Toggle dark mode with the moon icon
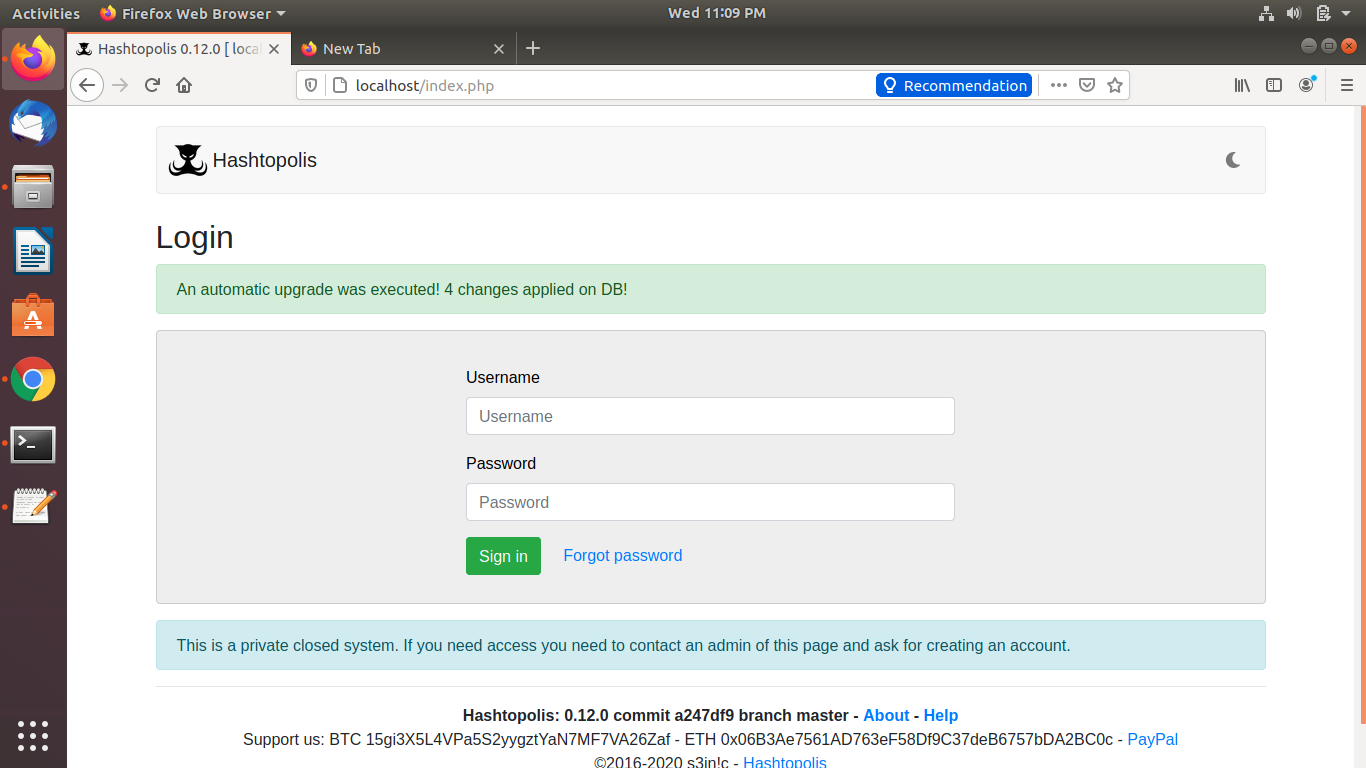Viewport: 1366px width, 768px height. point(1233,160)
